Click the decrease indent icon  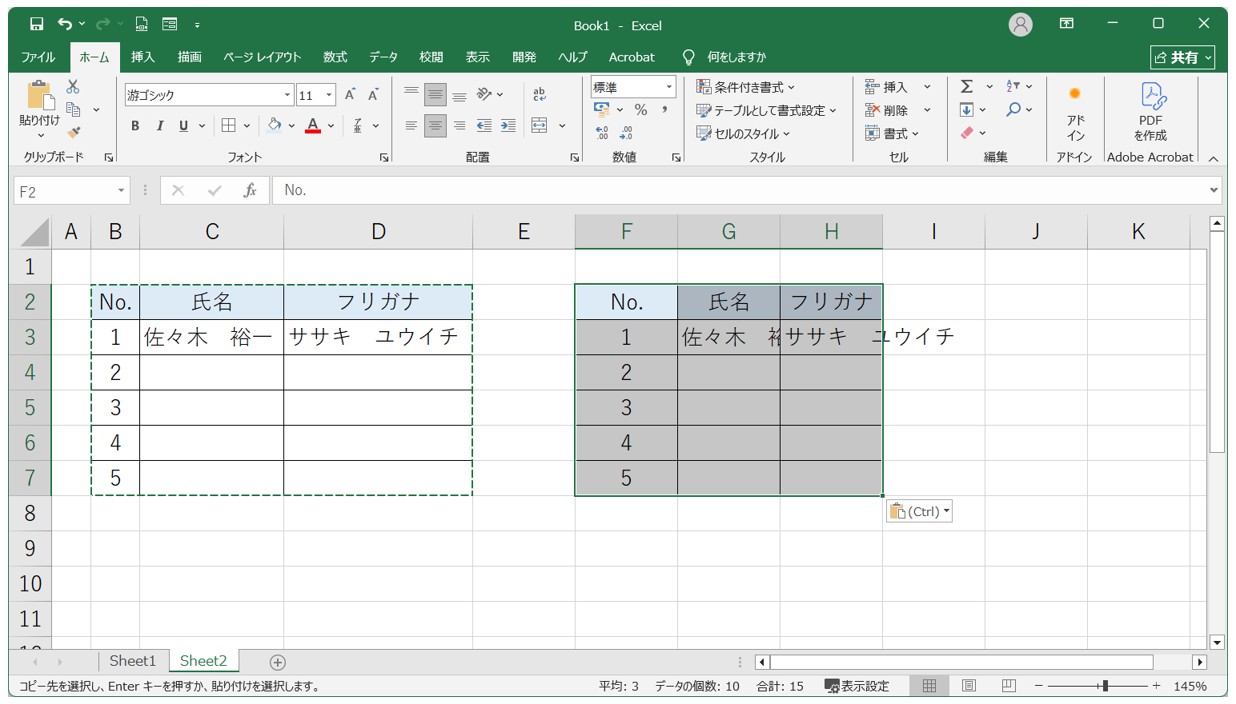tap(484, 126)
